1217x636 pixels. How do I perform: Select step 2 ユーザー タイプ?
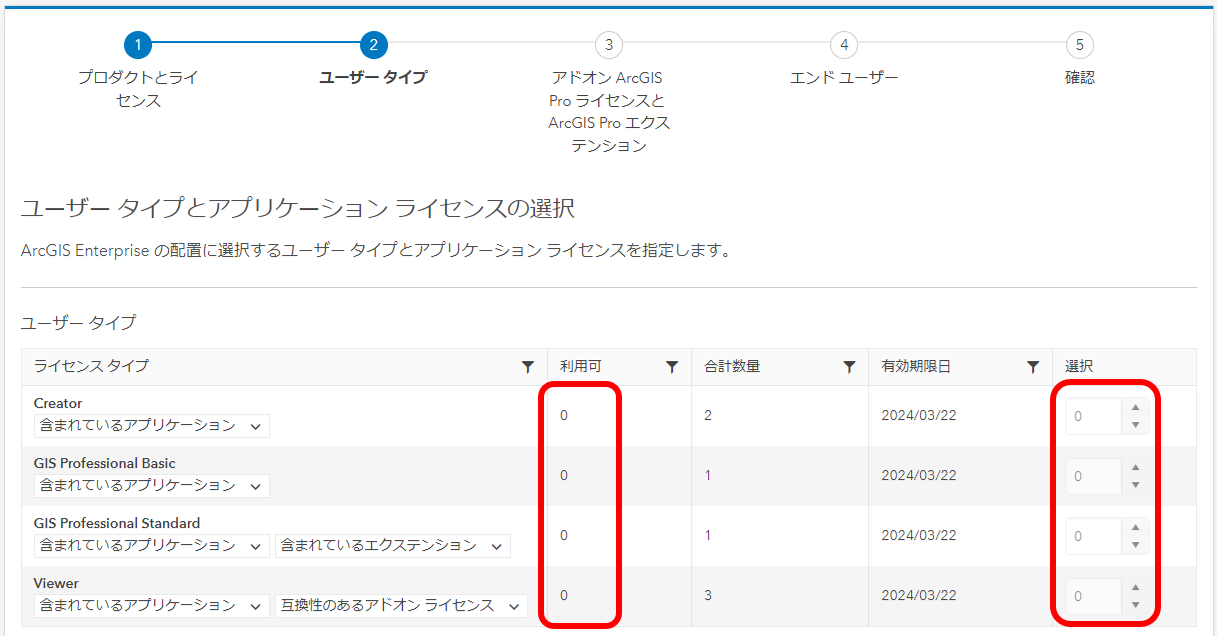point(373,45)
